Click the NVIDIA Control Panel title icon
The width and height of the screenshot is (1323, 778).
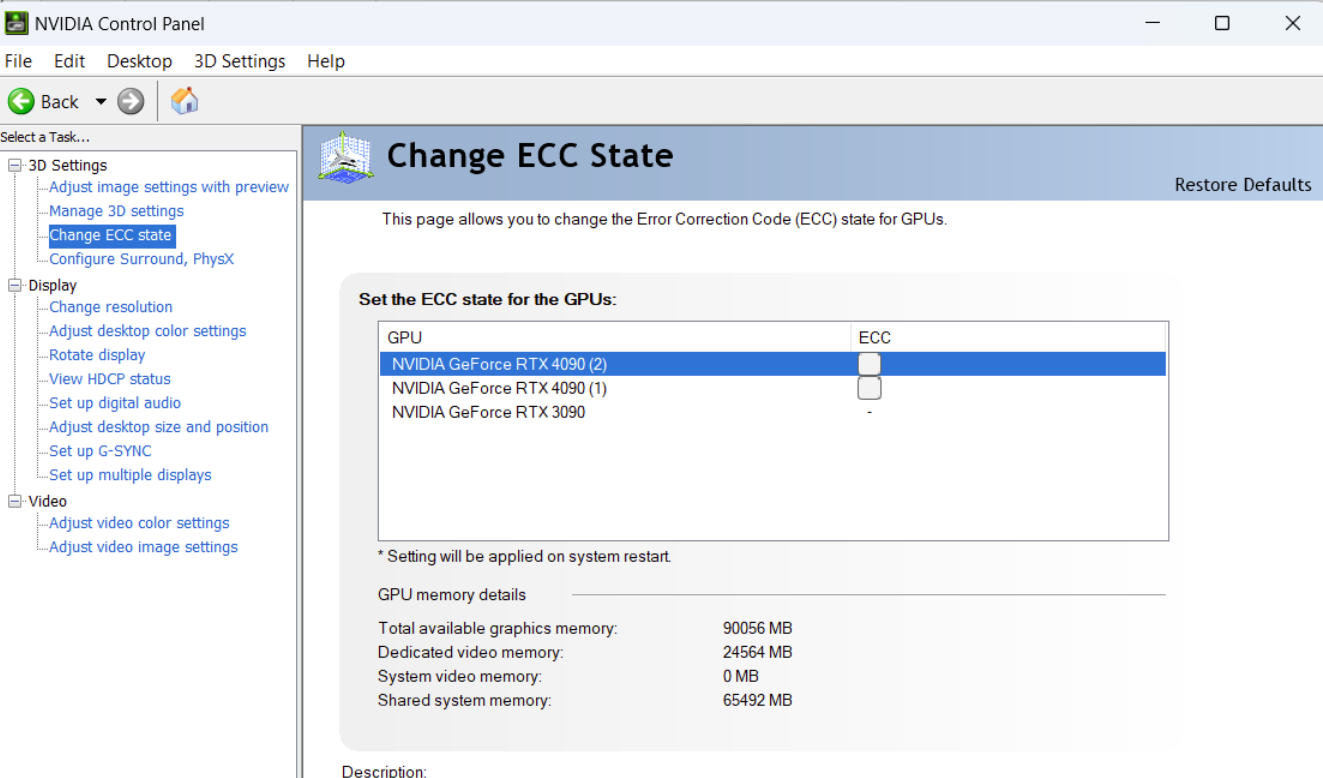[x=16, y=23]
